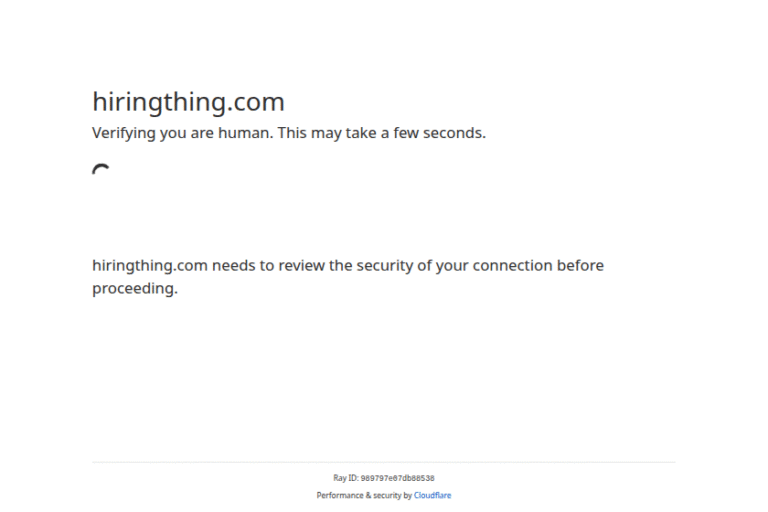Click the loading spinner icon

pos(100,171)
